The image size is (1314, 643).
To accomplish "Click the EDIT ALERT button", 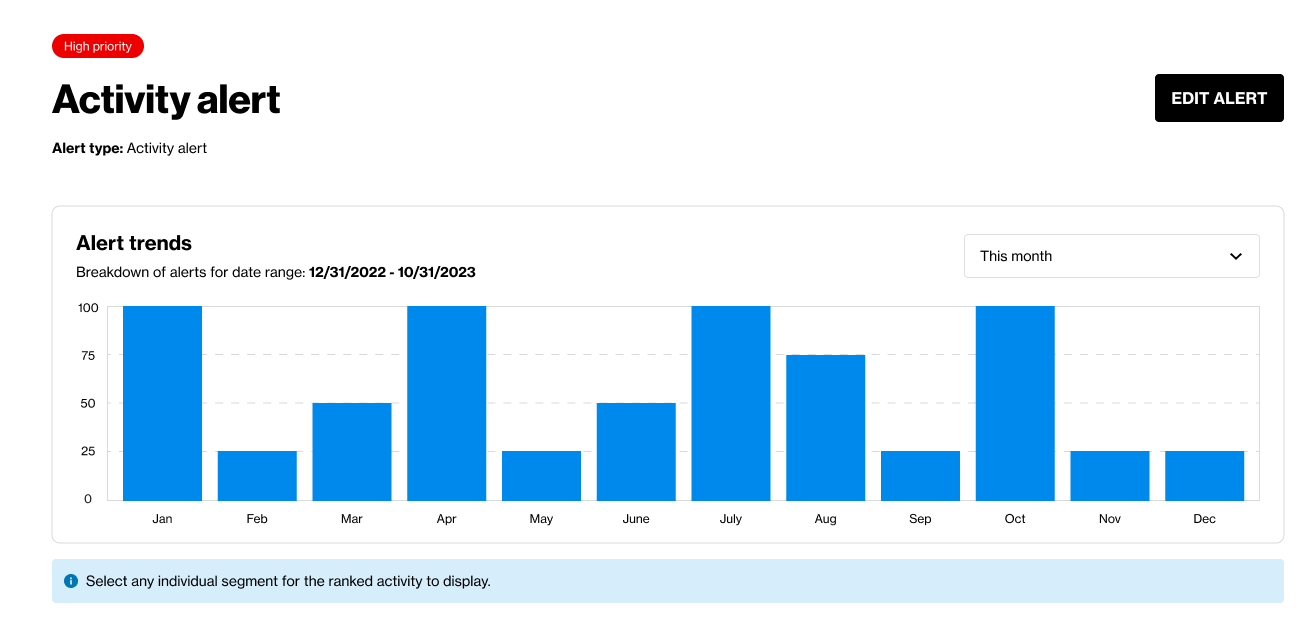I will [1219, 98].
